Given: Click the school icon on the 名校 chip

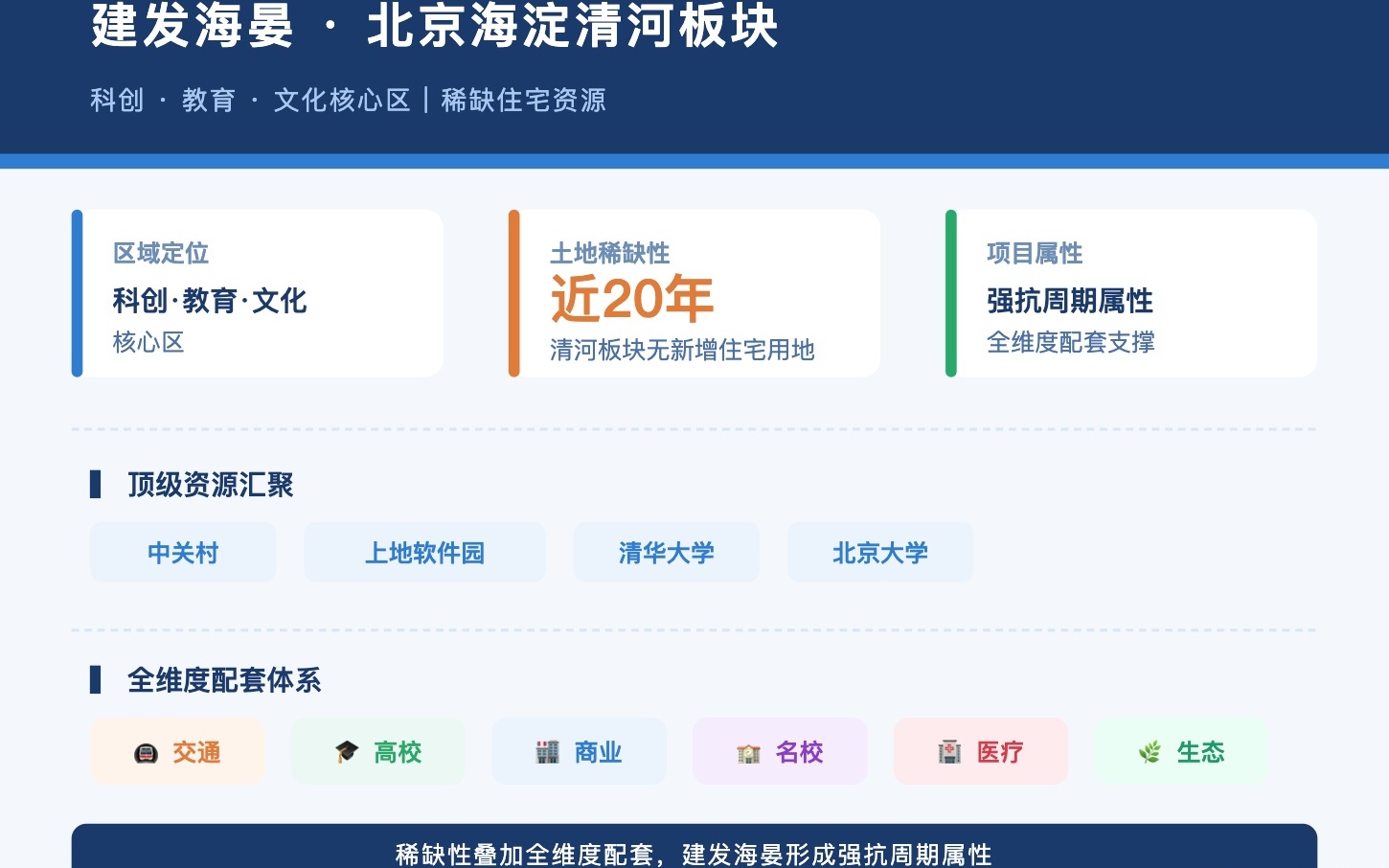Looking at the screenshot, I should [748, 753].
